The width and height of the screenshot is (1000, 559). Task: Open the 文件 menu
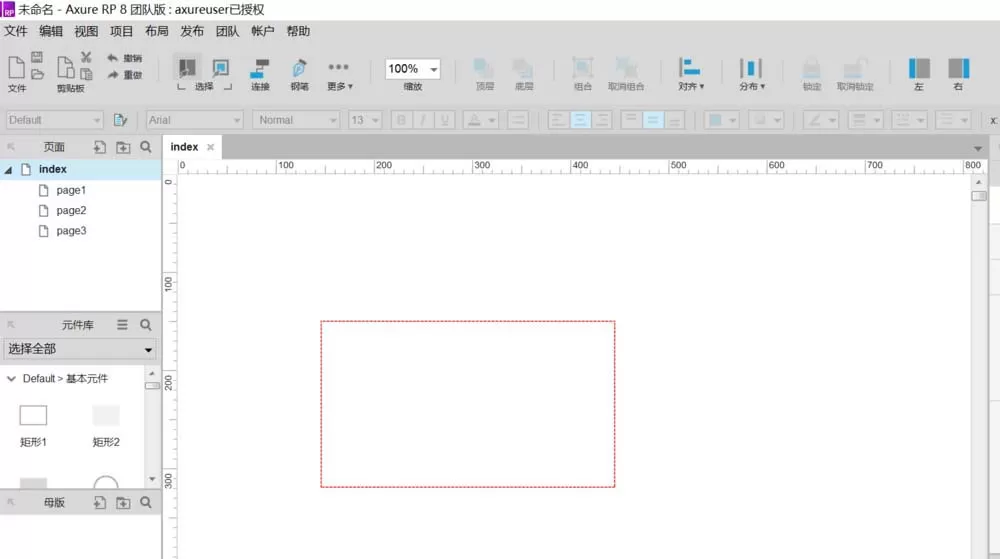pyautogui.click(x=16, y=31)
